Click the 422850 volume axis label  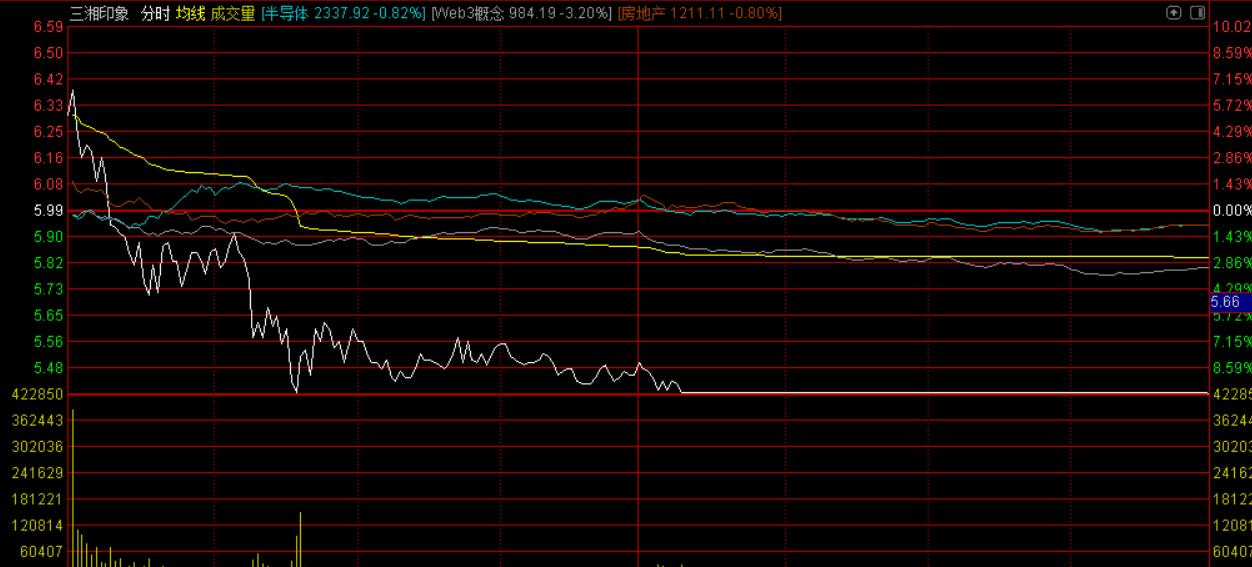33,394
